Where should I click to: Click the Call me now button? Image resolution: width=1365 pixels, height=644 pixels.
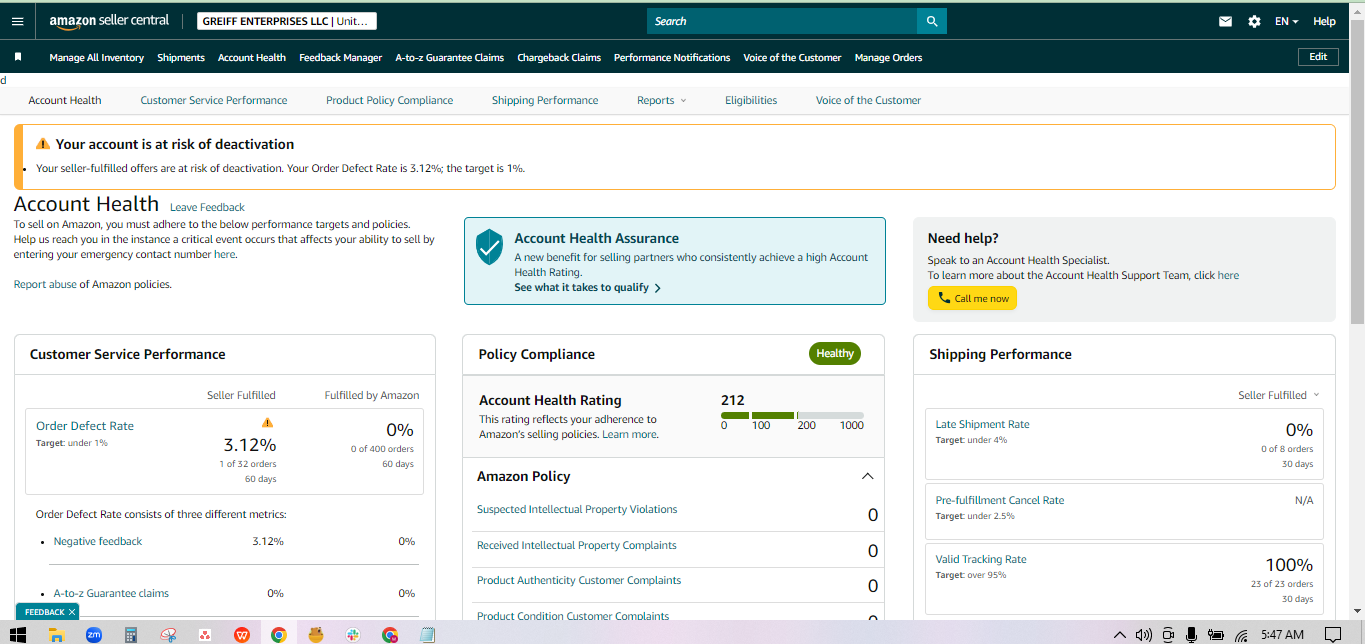click(972, 298)
